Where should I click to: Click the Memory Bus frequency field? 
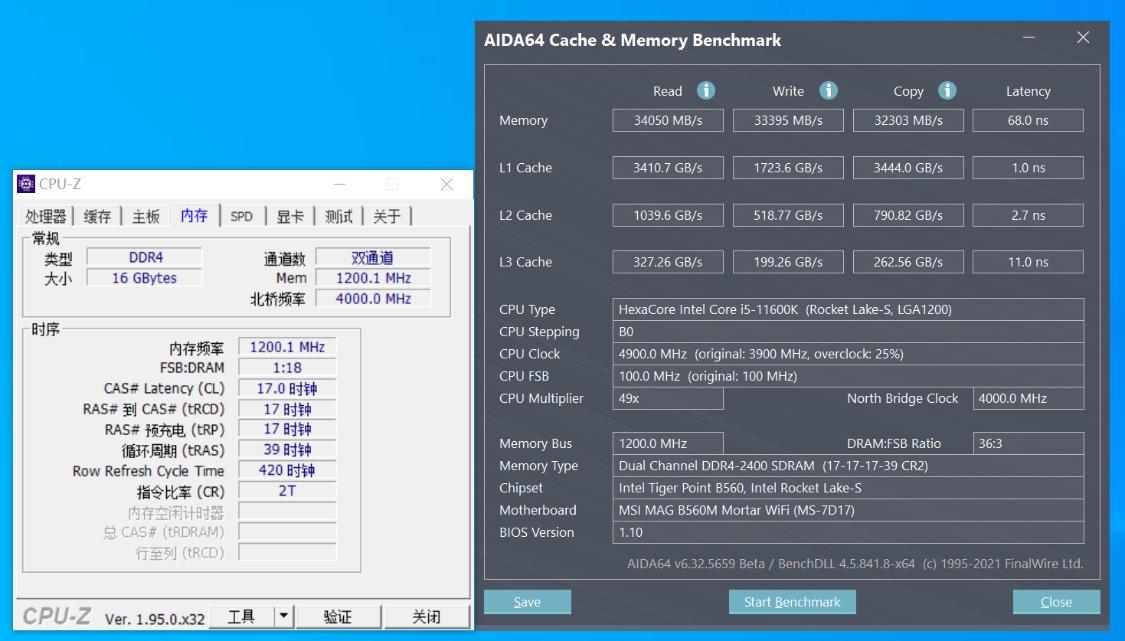(668, 443)
